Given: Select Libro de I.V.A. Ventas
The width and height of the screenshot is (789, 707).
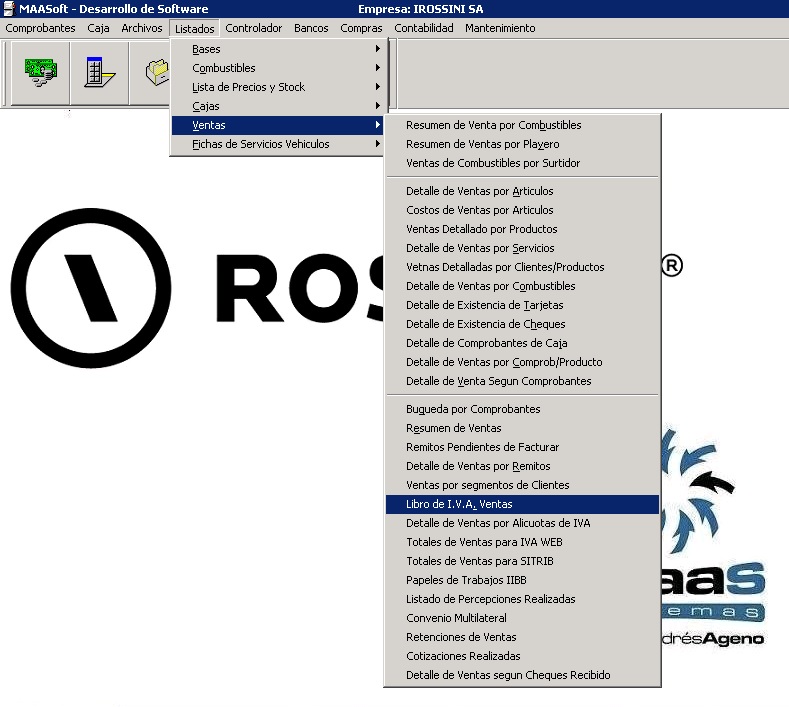Looking at the screenshot, I should click(x=459, y=504).
